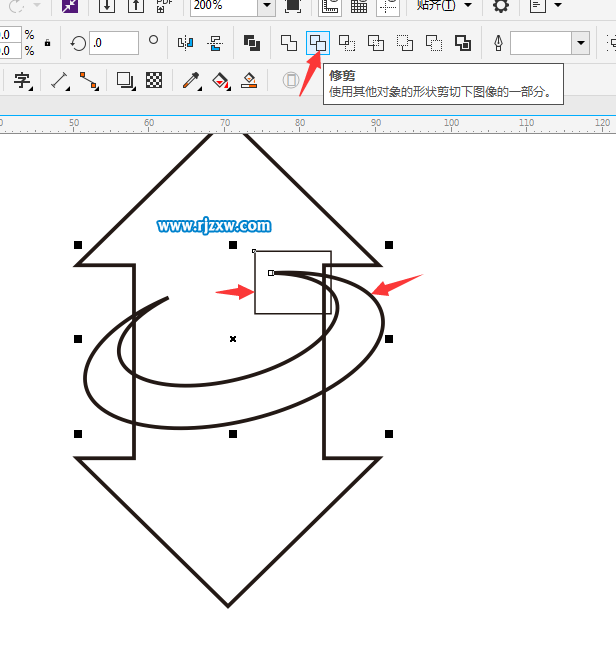616x653 pixels.
Task: Open the Quick Customize toolbox button
Action: (x=291, y=80)
